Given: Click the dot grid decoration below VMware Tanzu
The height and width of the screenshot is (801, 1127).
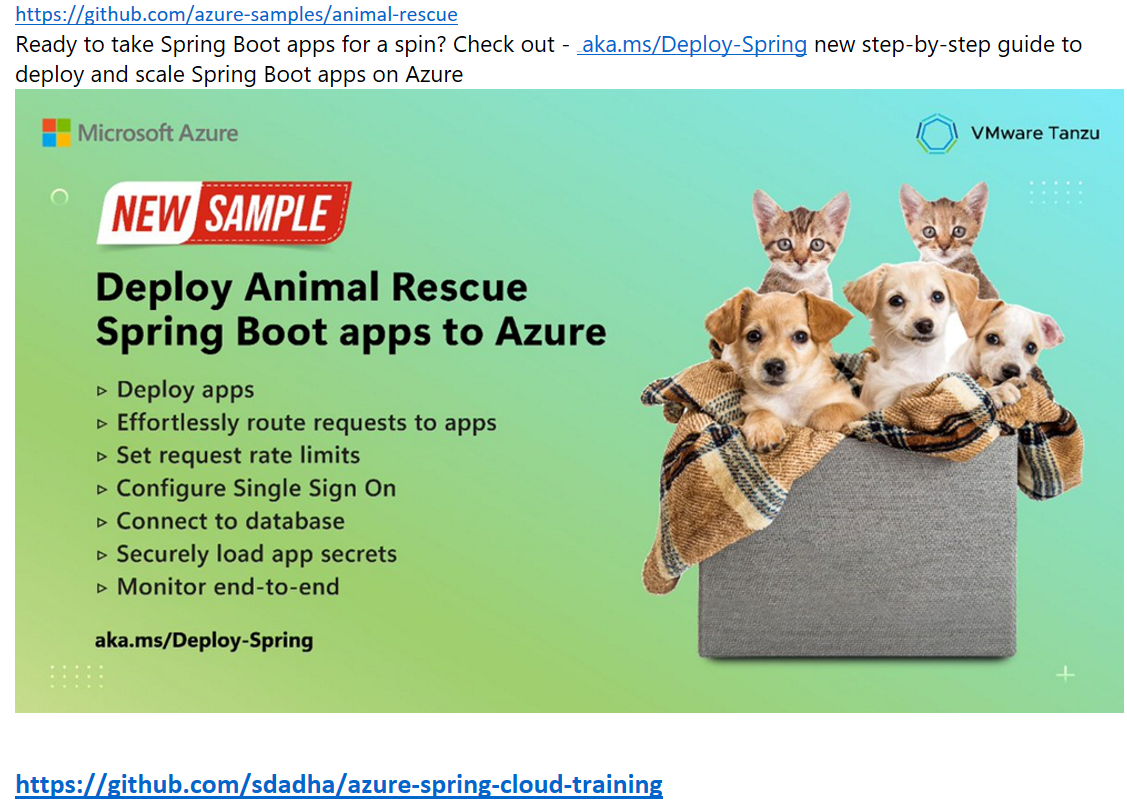Looking at the screenshot, I should pyautogui.click(x=1056, y=192).
